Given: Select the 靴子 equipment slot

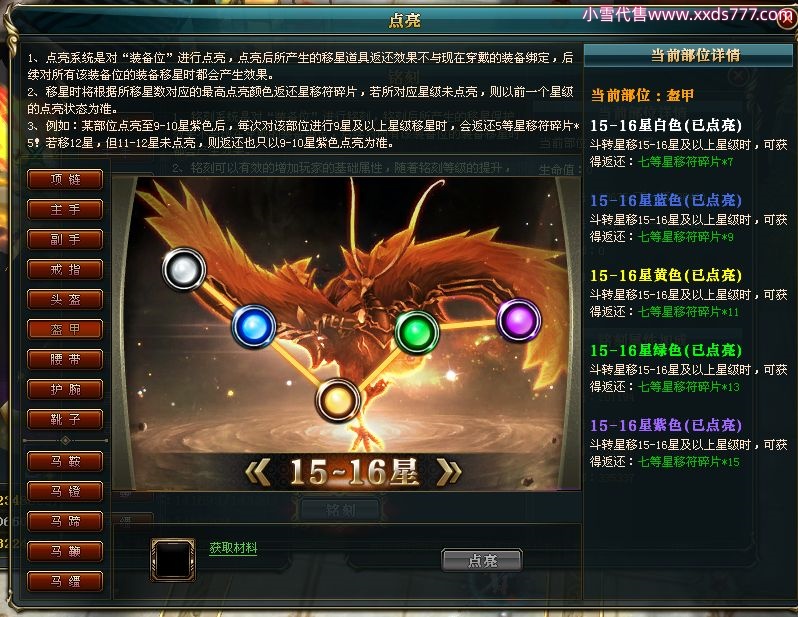Looking at the screenshot, I should [x=65, y=419].
